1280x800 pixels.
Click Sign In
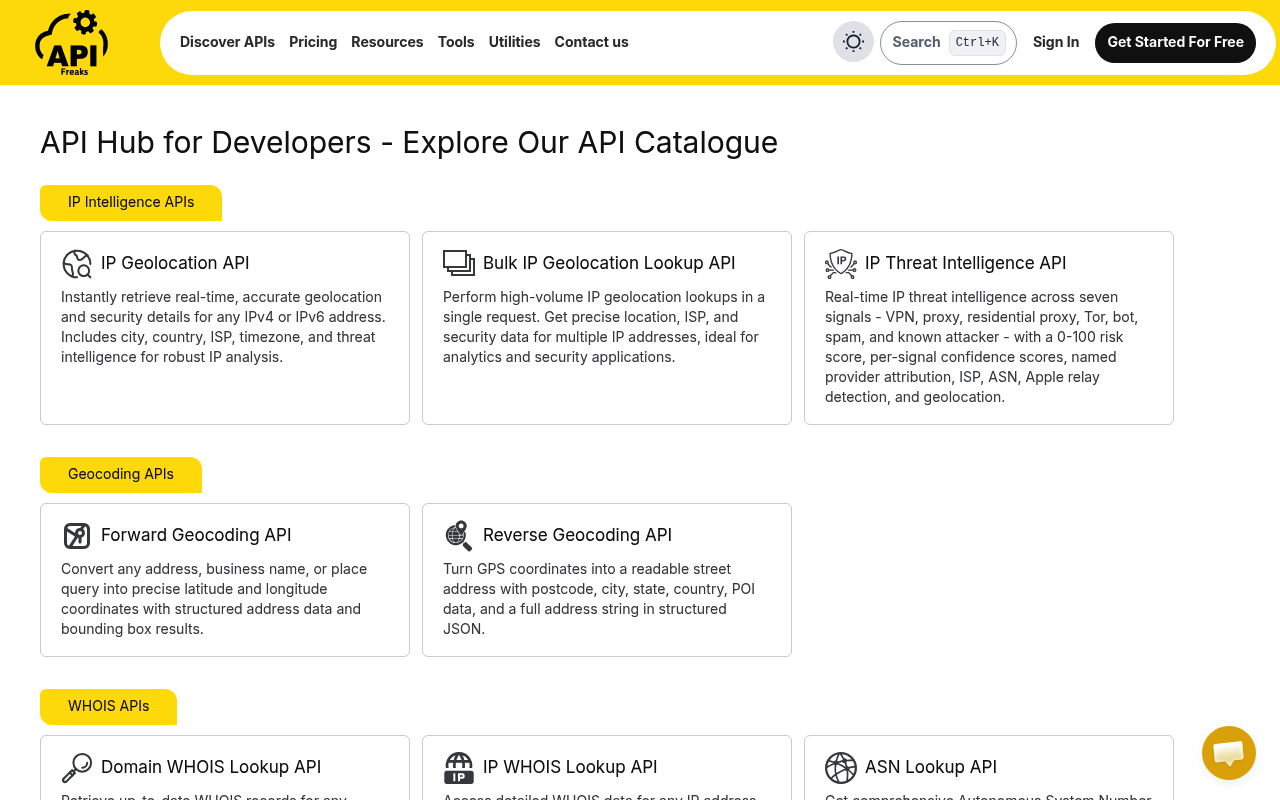click(x=1056, y=42)
